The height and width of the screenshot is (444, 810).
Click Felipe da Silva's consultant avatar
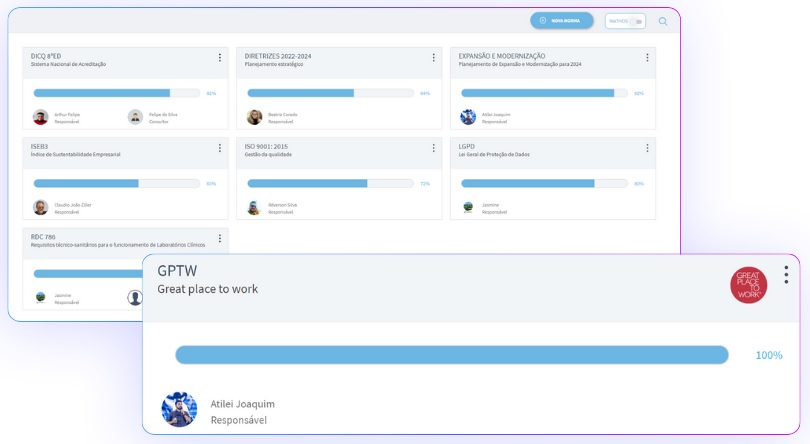click(135, 117)
